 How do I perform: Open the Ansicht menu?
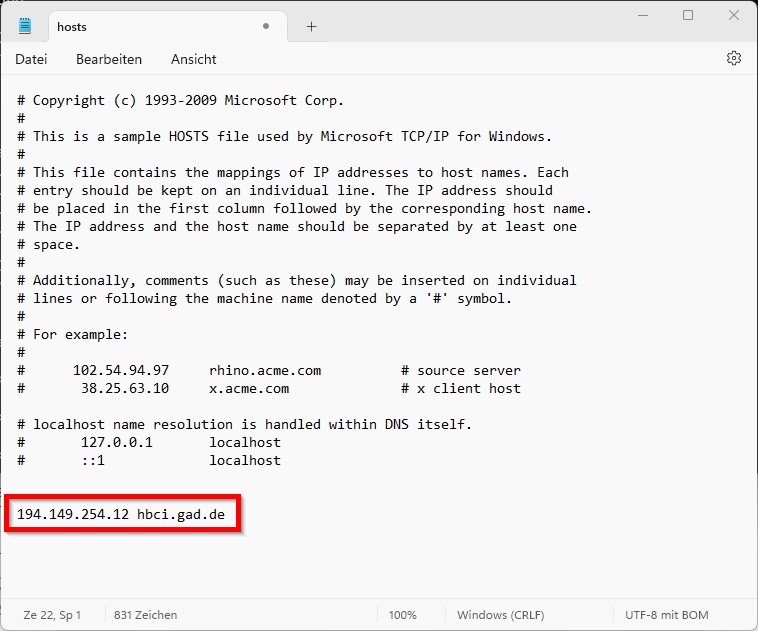193,59
